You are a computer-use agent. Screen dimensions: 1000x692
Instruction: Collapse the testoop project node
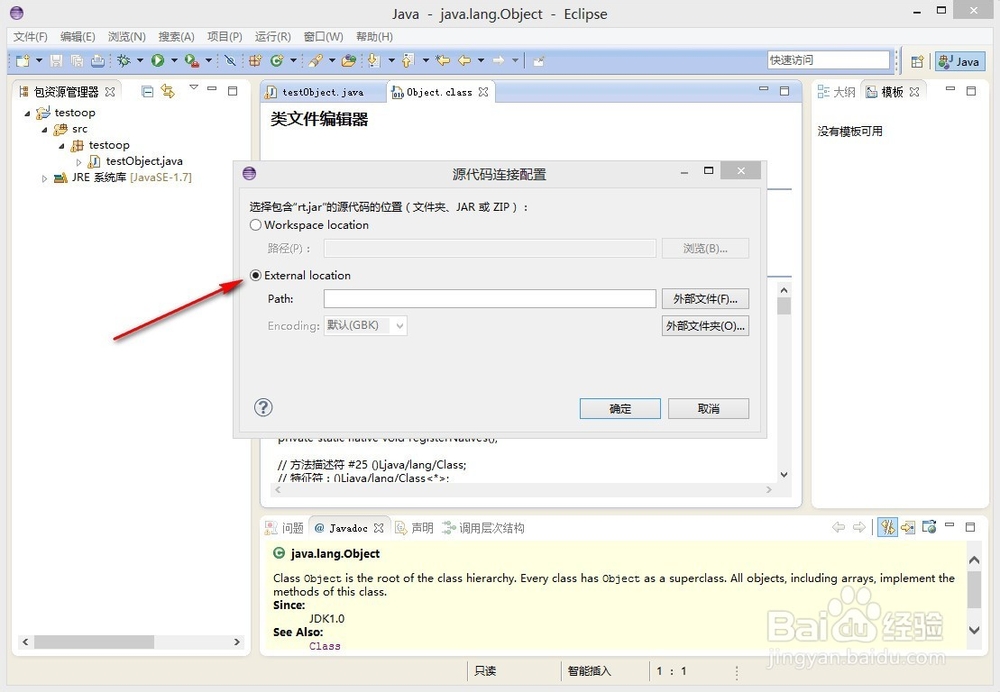pyautogui.click(x=27, y=113)
